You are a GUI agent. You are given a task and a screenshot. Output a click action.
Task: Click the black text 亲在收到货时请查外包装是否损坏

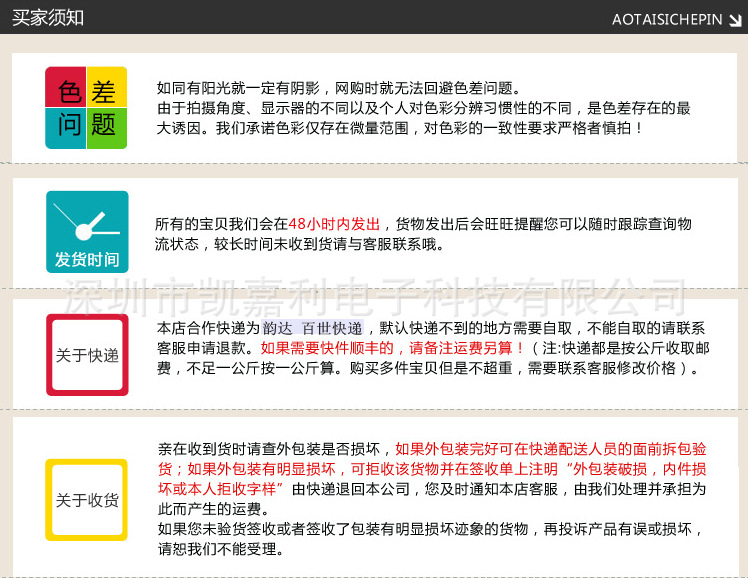(x=269, y=449)
